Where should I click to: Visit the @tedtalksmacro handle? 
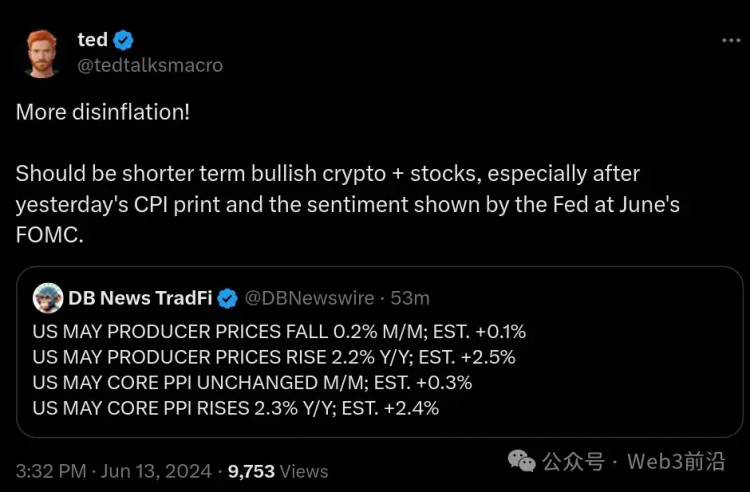point(150,66)
